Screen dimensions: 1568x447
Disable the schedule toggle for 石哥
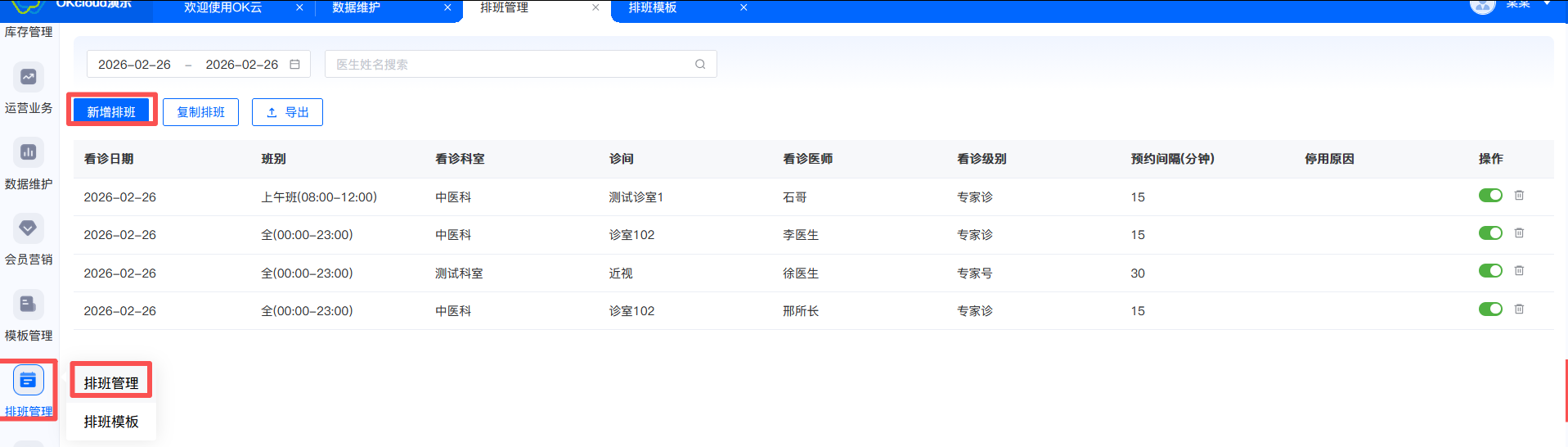[1490, 196]
